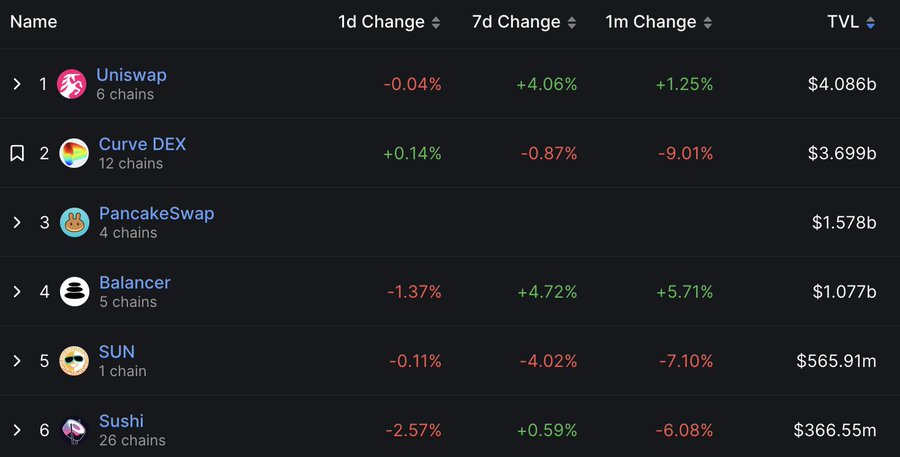This screenshot has width=900, height=457.
Task: Expand the Uniswap row chevron
Action: pos(17,84)
